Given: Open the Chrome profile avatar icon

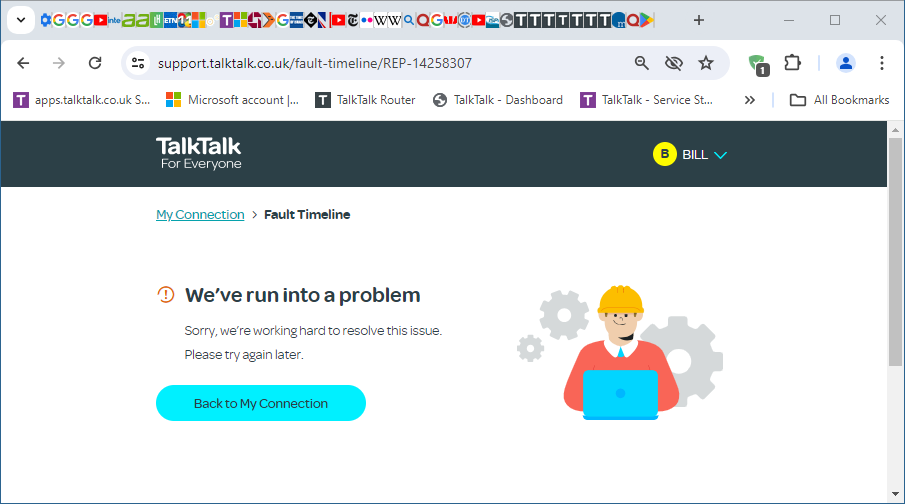Looking at the screenshot, I should pyautogui.click(x=846, y=63).
